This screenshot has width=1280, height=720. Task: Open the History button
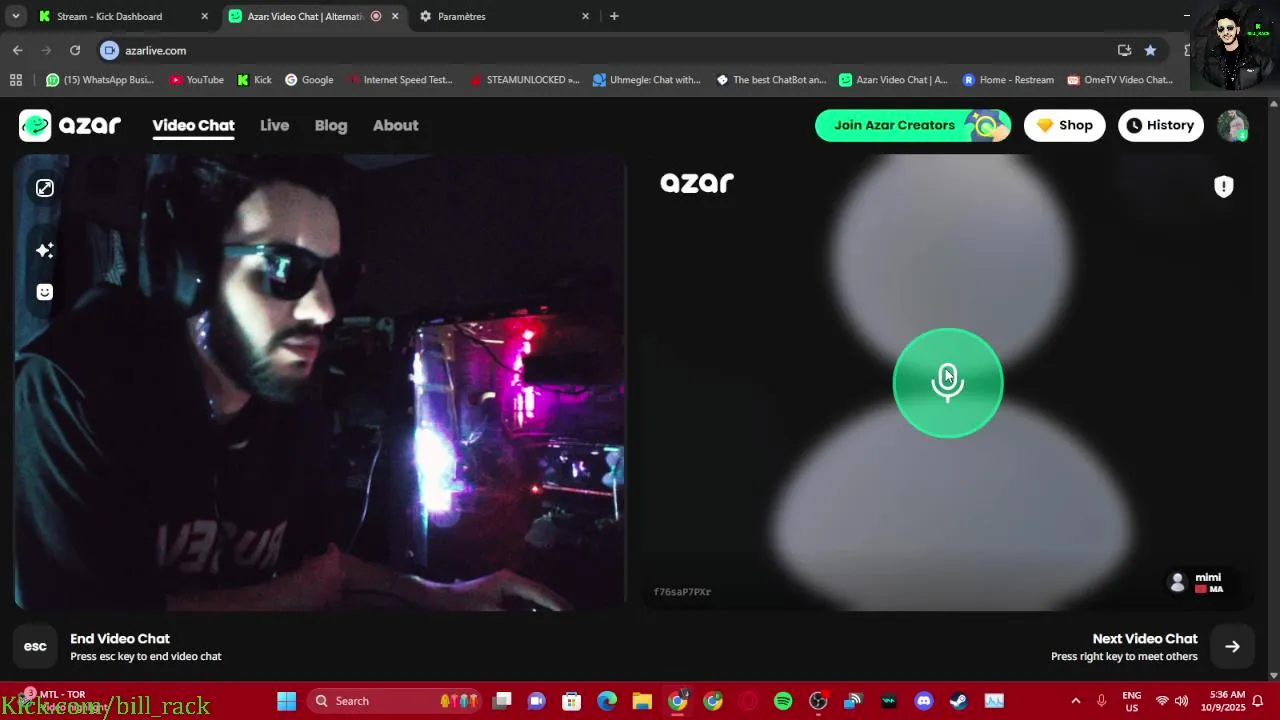click(1161, 125)
